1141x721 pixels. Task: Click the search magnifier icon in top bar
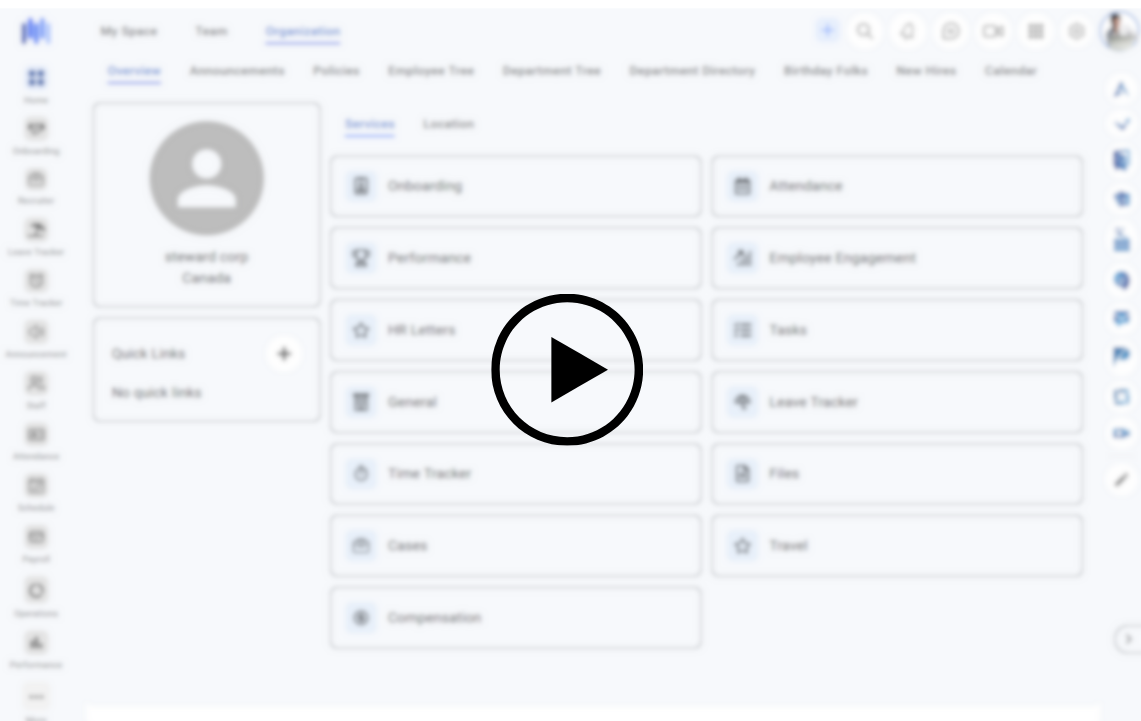865,32
